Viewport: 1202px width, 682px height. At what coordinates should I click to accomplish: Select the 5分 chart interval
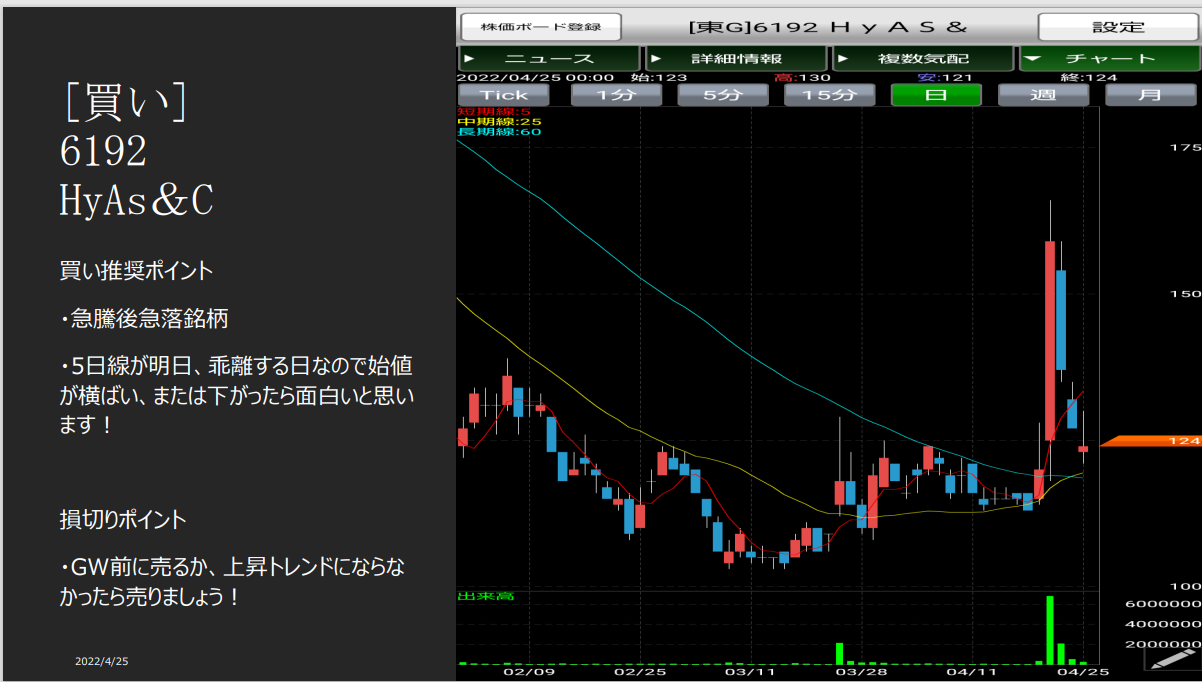point(723,95)
